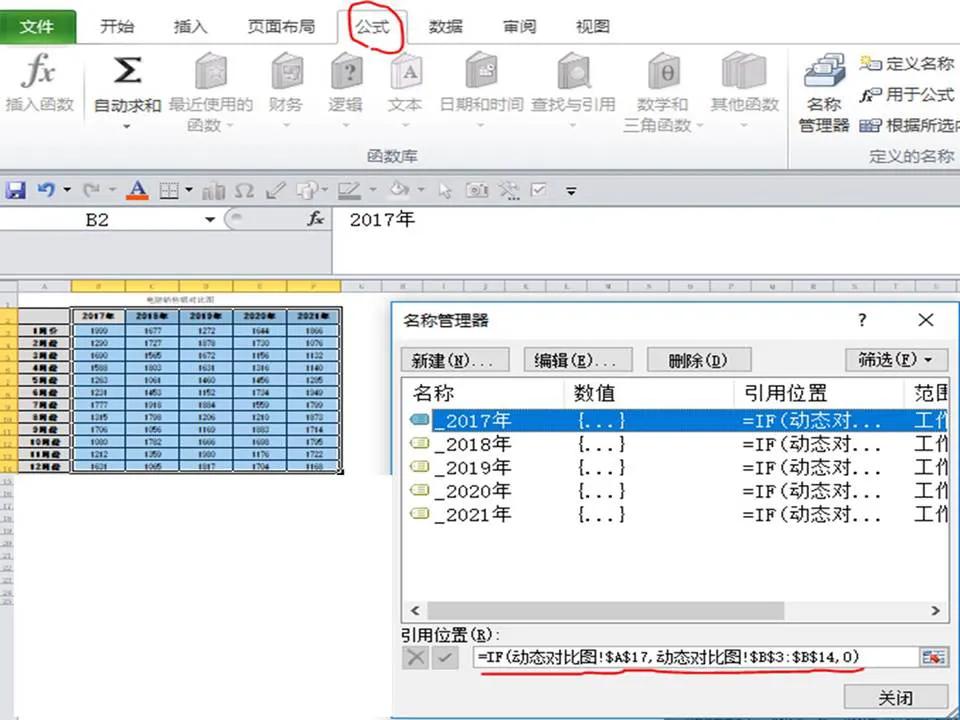Screen dimensions: 960x720
Task: Switch to View (视图) tab
Action: pos(593,27)
